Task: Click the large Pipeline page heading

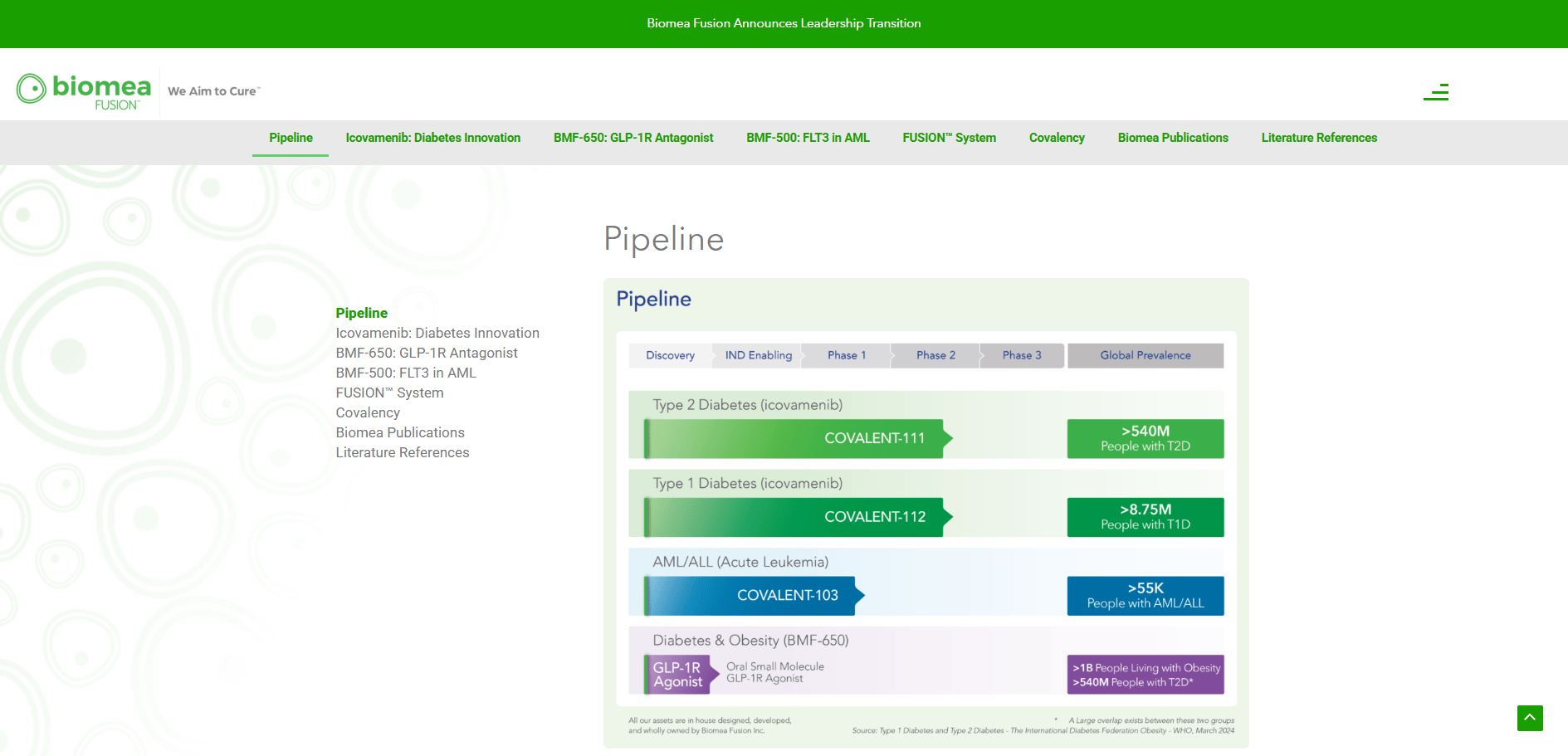Action: pyautogui.click(x=664, y=239)
